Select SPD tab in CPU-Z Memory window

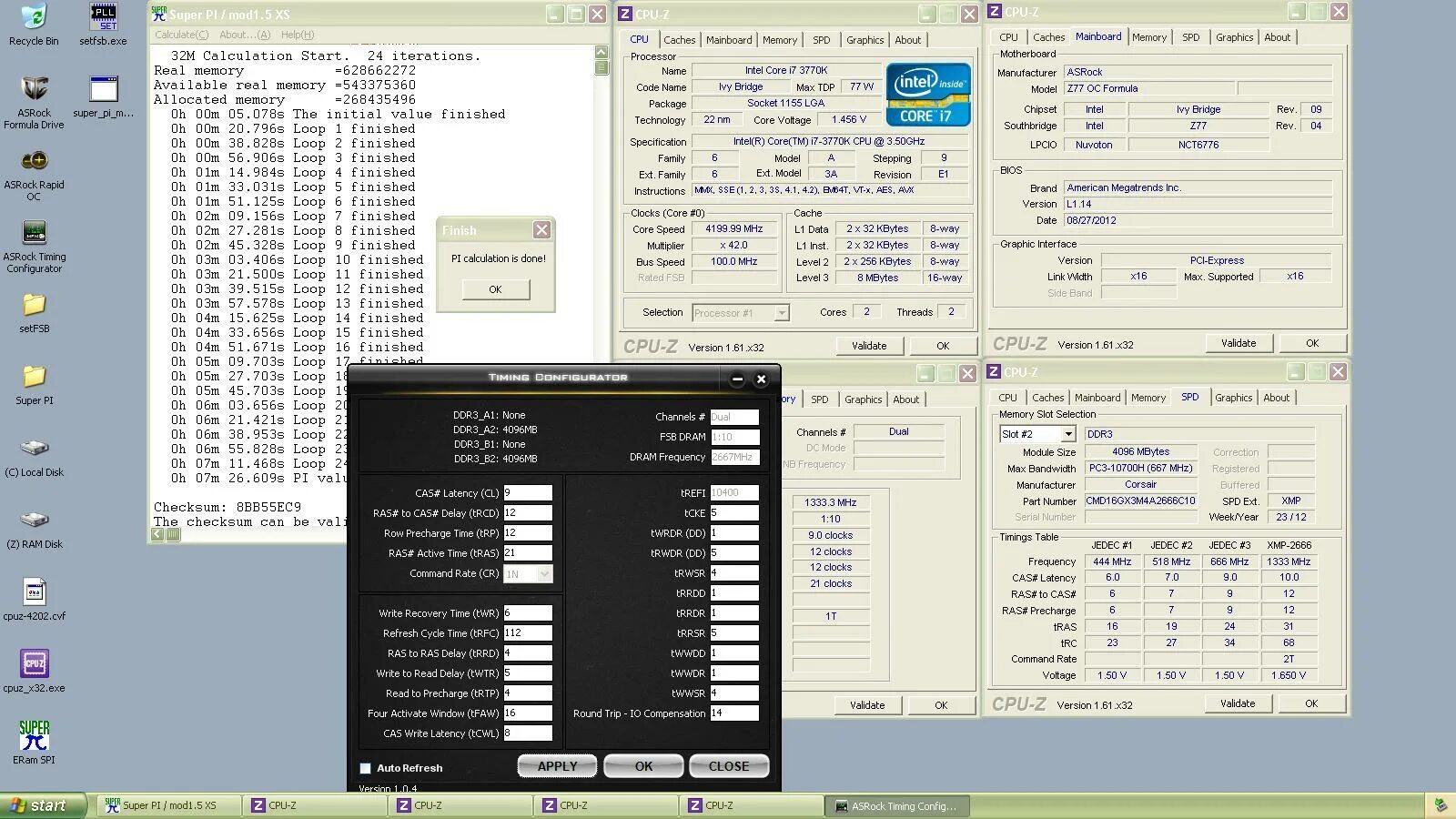pyautogui.click(x=820, y=399)
